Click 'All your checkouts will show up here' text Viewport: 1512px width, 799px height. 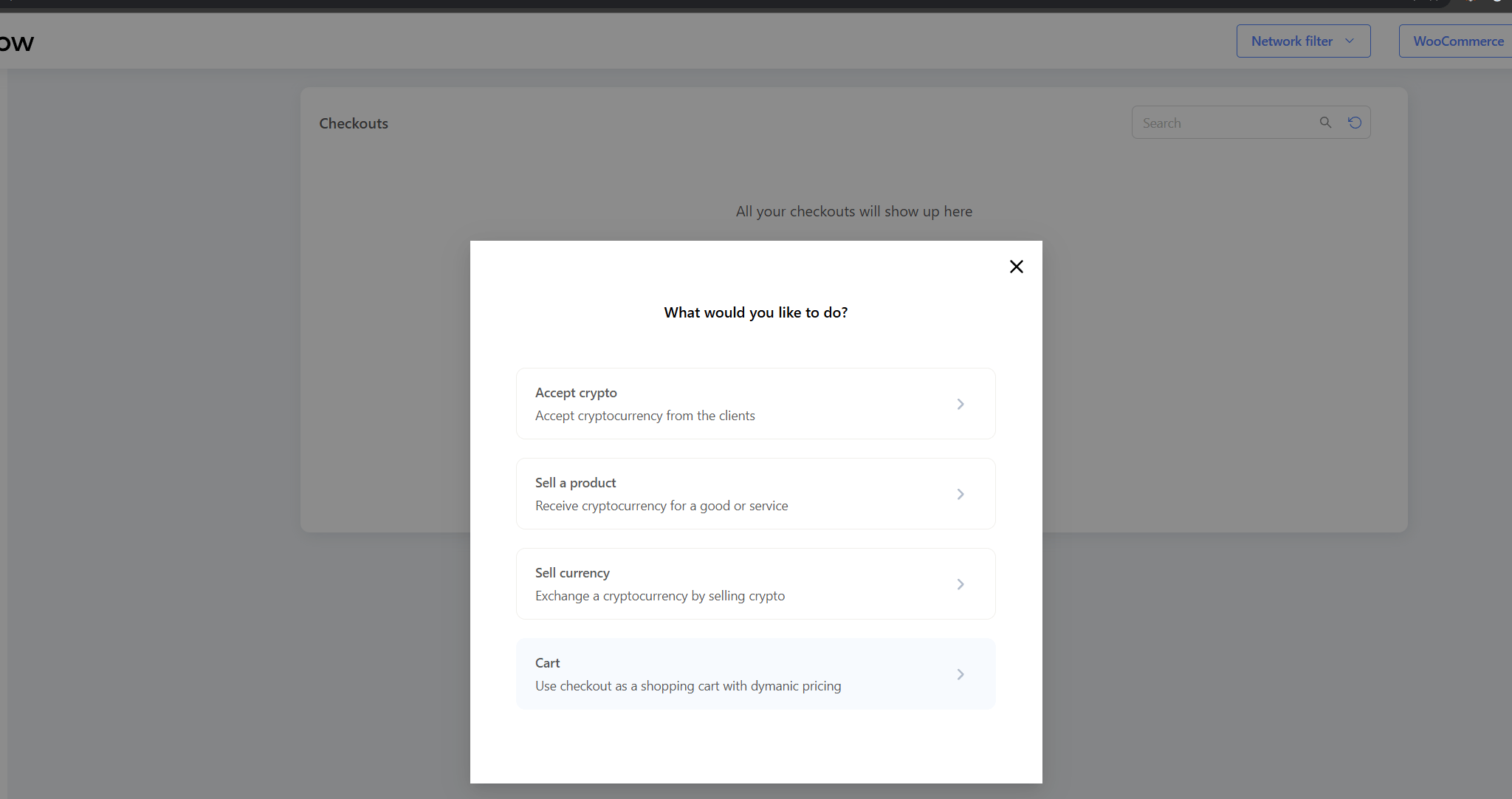click(854, 211)
